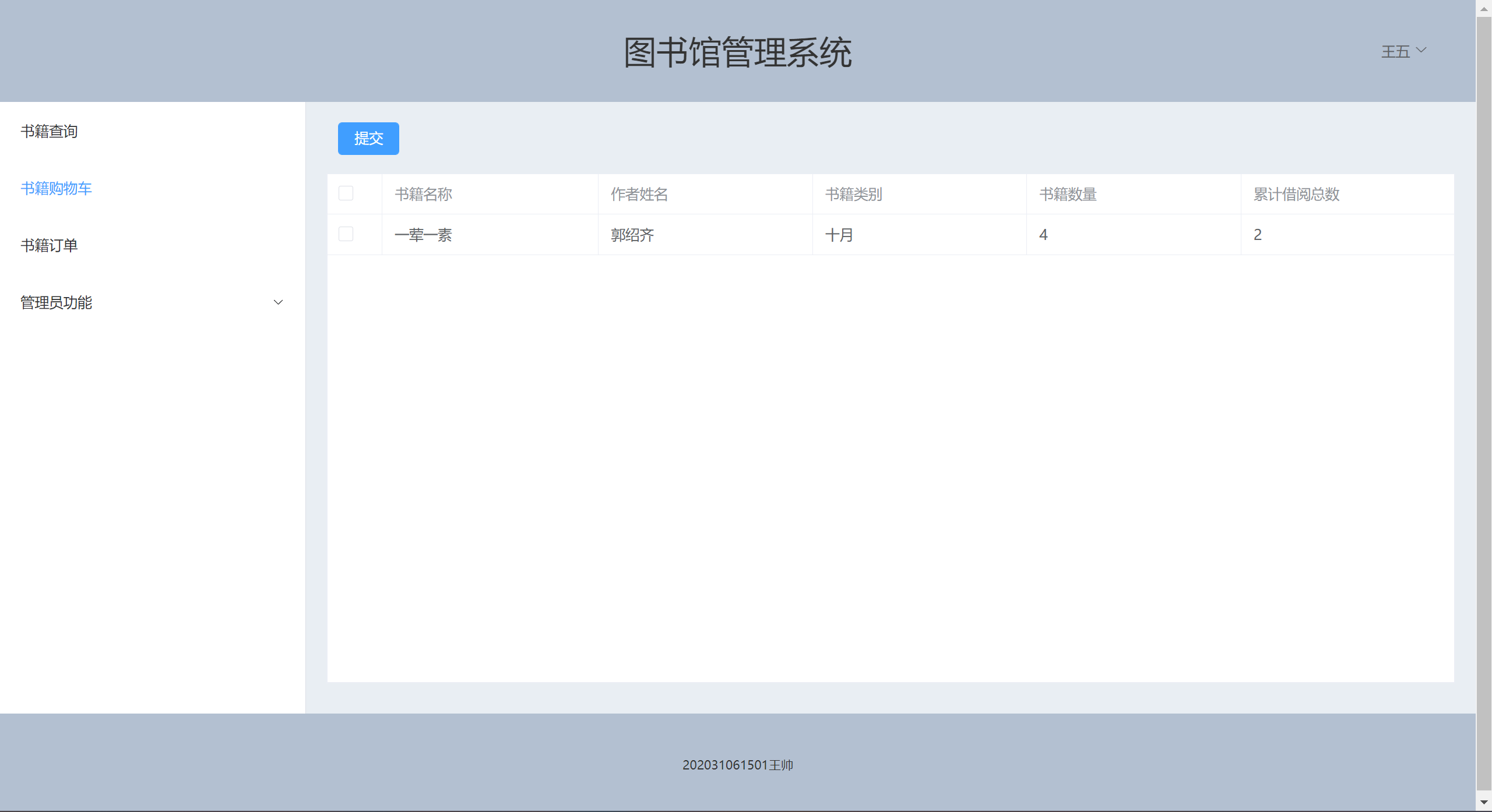
Task: Click the chevron arrow beside 王五
Action: pos(1421,50)
